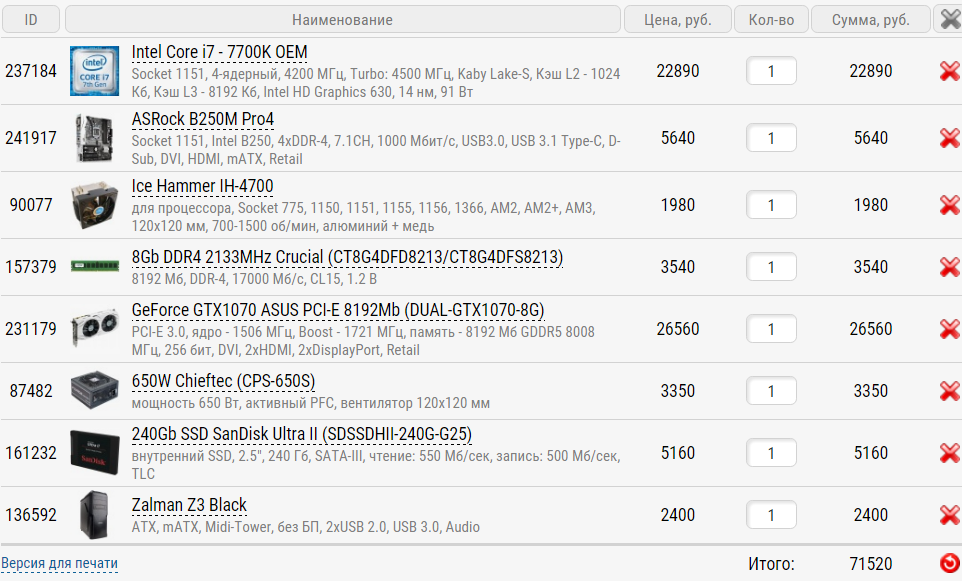Click the Кол-во column header
Image resolution: width=962 pixels, height=581 pixels.
coord(771,20)
